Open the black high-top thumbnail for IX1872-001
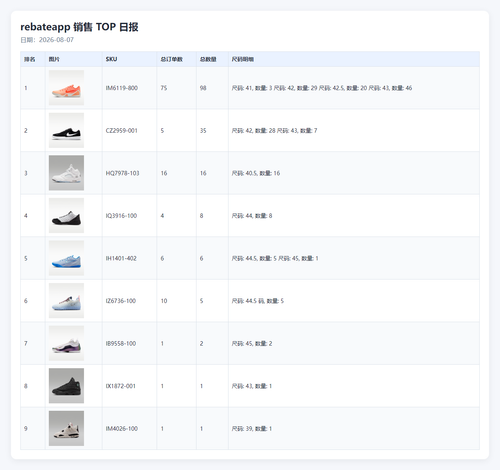This screenshot has width=500, height=470. (x=66, y=386)
